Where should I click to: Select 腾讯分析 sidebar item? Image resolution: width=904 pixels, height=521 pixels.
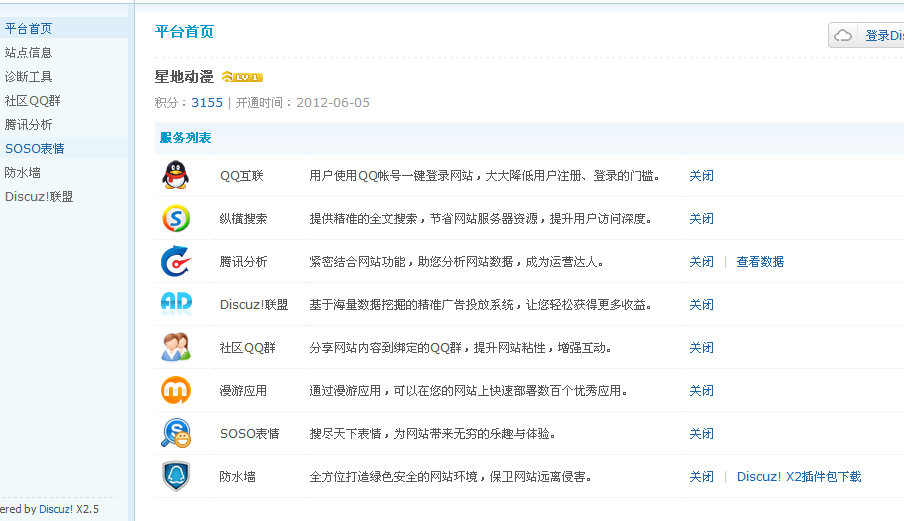(x=28, y=124)
